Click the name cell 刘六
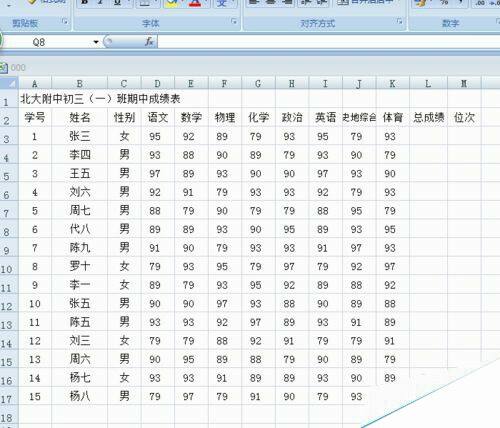500x428 pixels. tap(79, 192)
